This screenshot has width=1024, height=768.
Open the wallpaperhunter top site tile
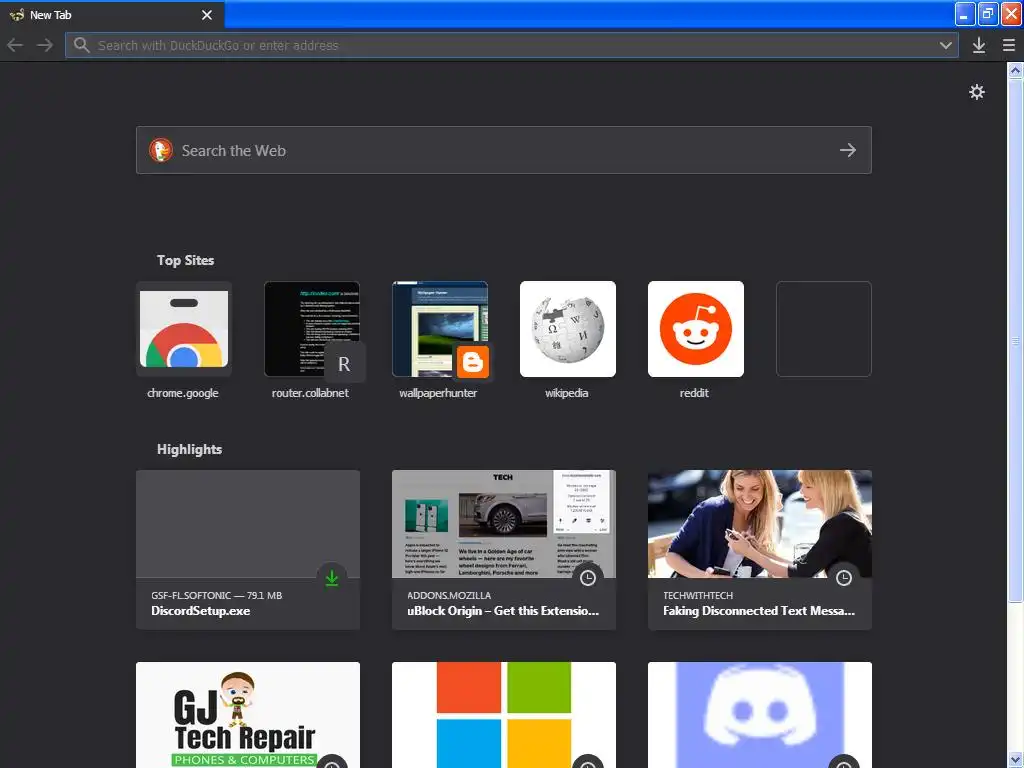tap(440, 329)
